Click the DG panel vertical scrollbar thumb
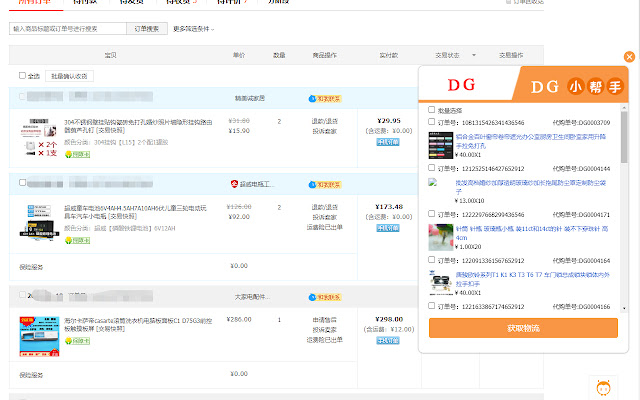The image size is (640, 400). pyautogui.click(x=624, y=137)
